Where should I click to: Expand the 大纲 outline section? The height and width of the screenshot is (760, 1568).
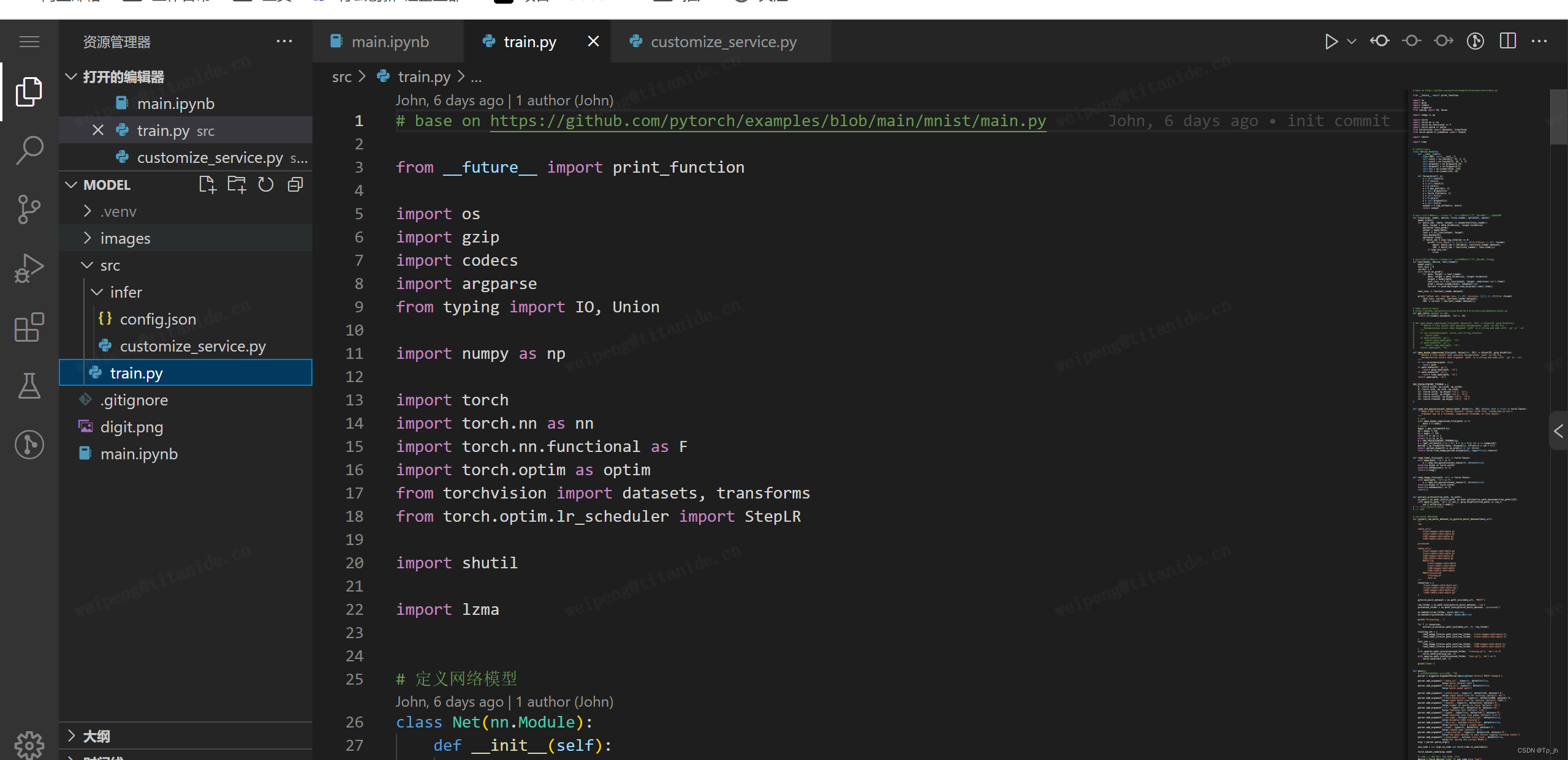pos(96,736)
